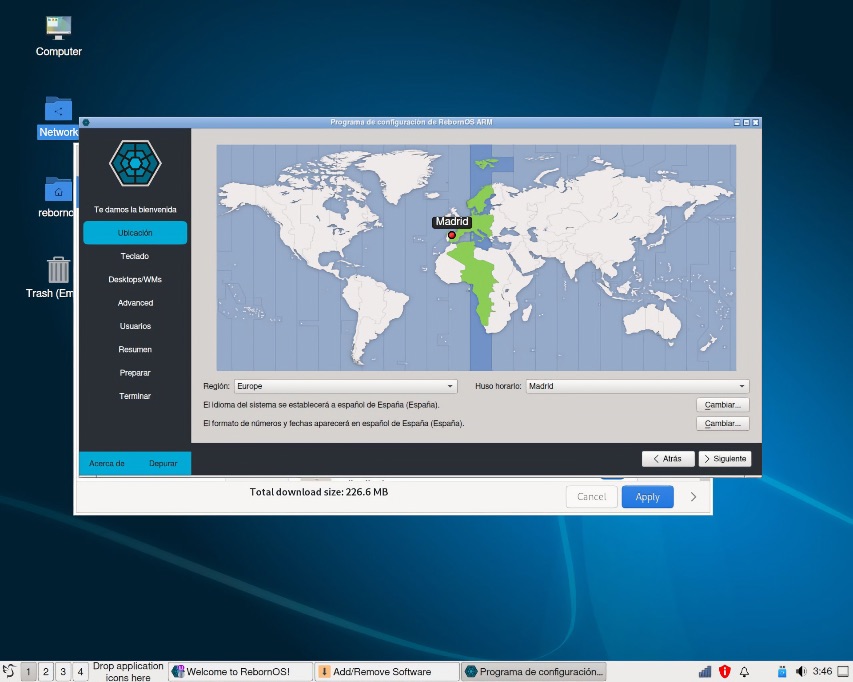853x682 pixels.
Task: Switch to workspace 3
Action: (63, 672)
